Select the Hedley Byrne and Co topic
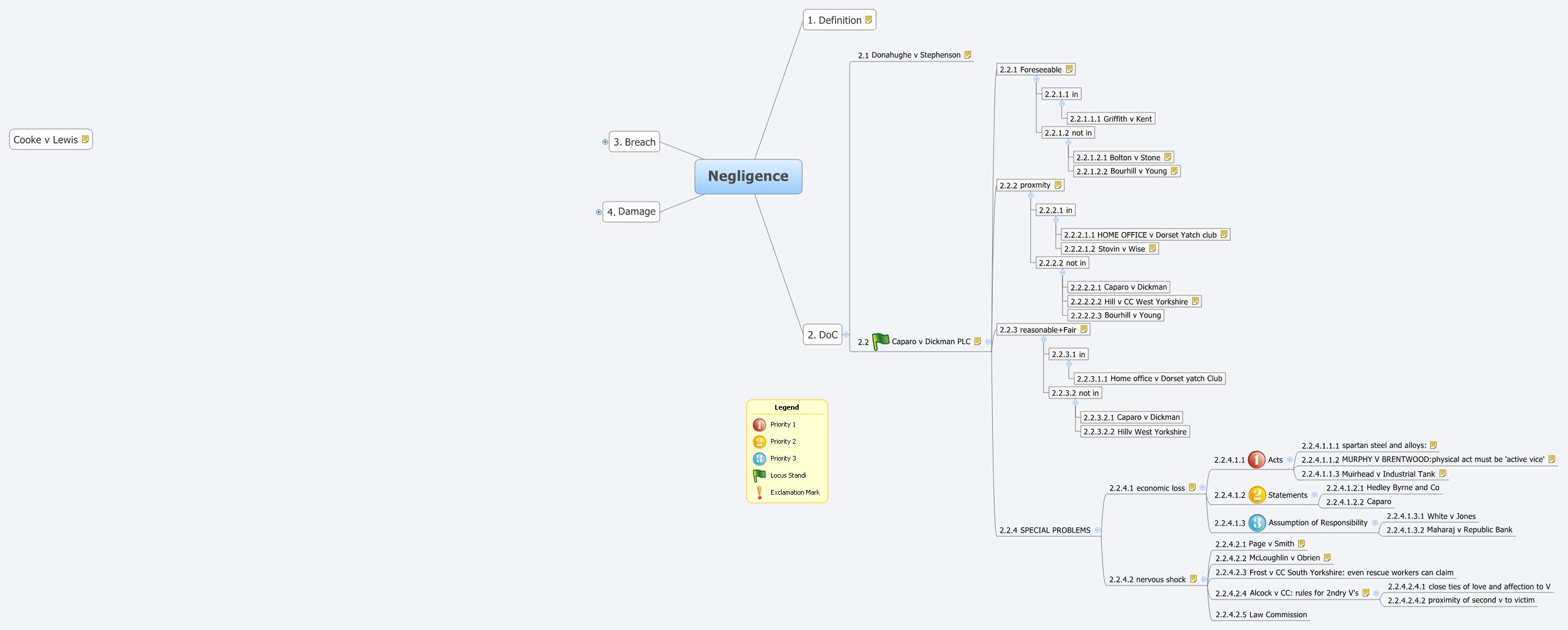Screen dimensions: 1568x630 pyautogui.click(x=1382, y=488)
